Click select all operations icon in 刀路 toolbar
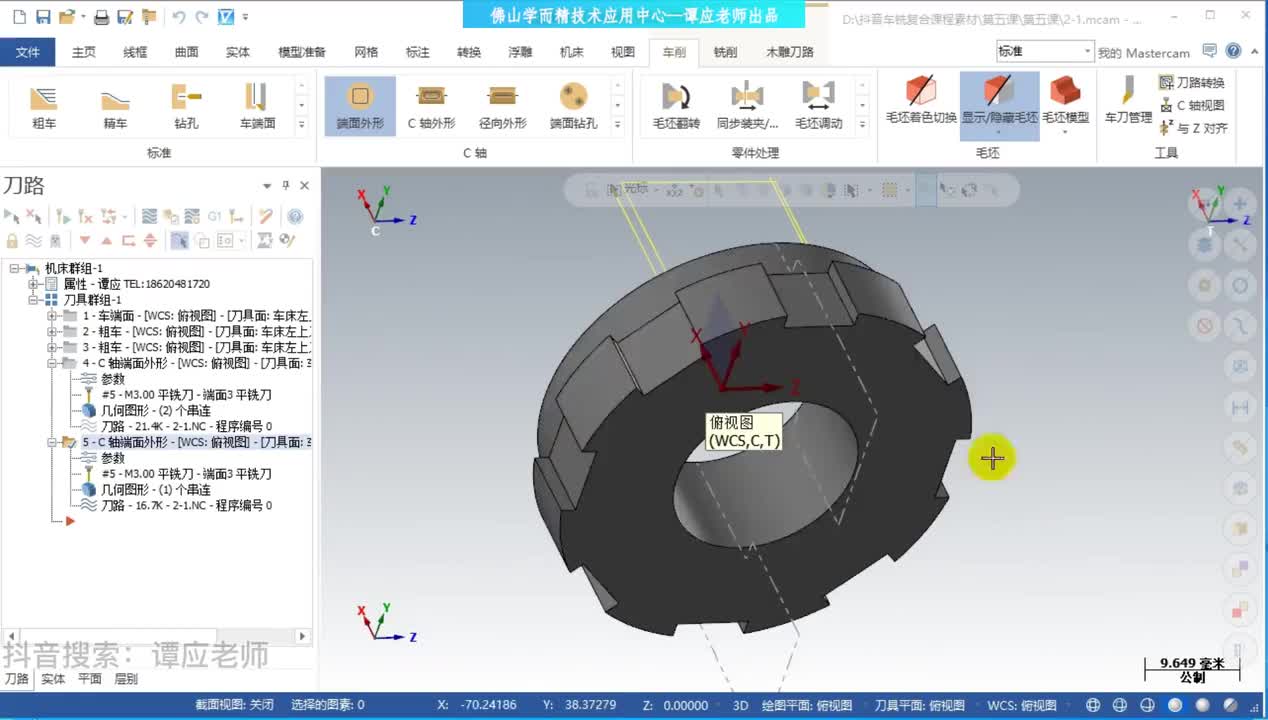The image size is (1268, 720). point(12,216)
